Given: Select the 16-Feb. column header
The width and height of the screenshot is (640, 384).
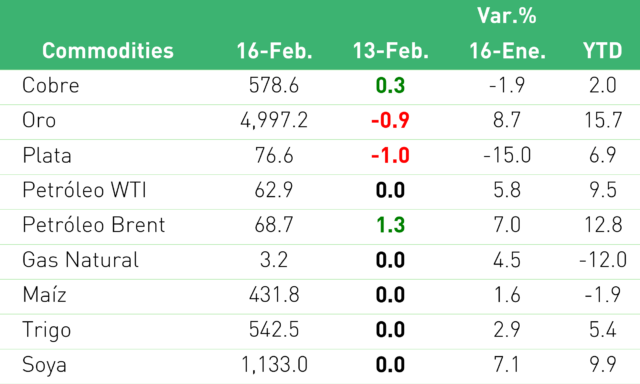Looking at the screenshot, I should tap(274, 51).
